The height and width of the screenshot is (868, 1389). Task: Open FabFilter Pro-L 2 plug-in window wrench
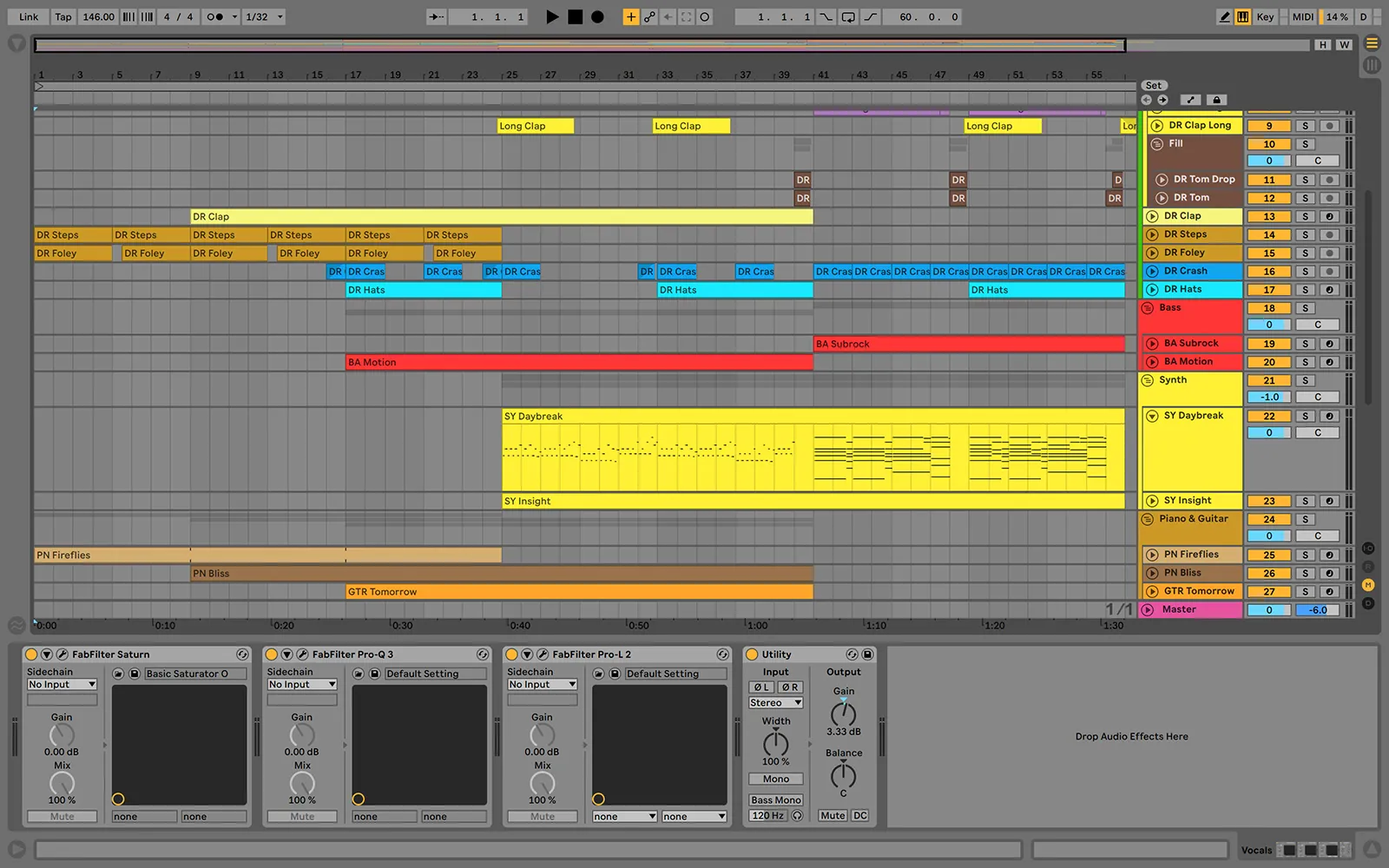click(x=543, y=654)
